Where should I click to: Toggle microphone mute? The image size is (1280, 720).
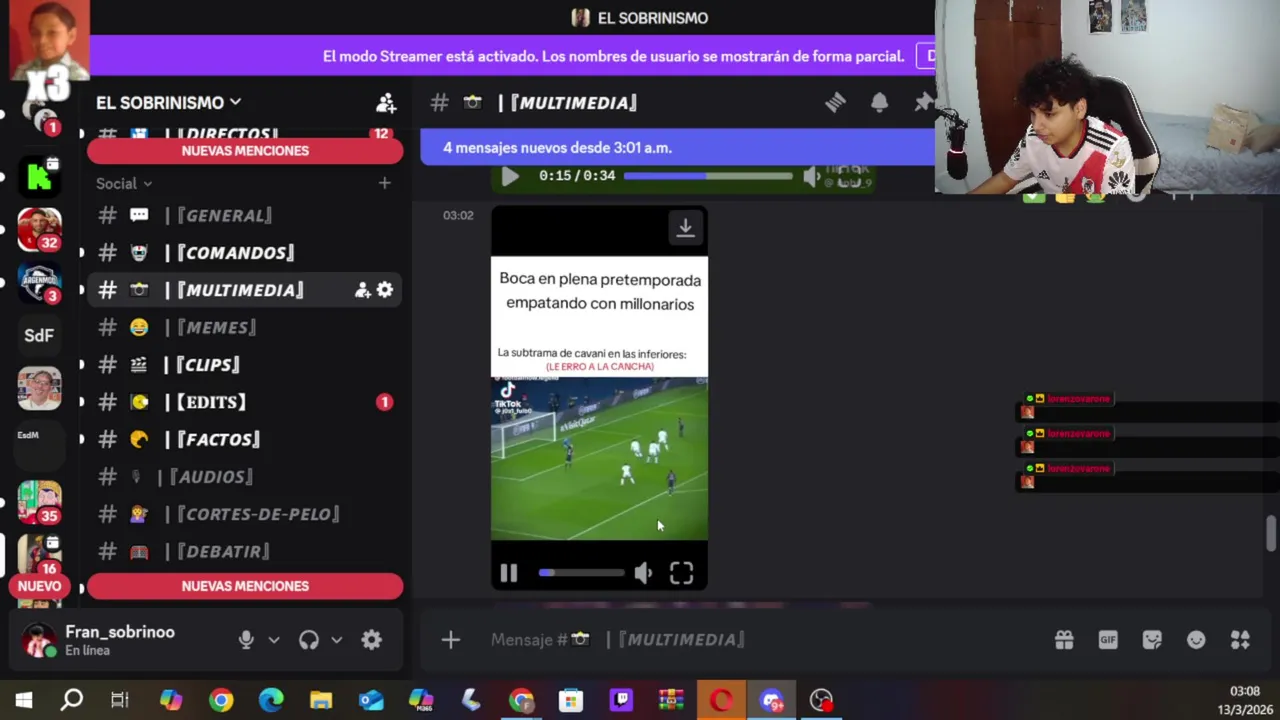246,640
